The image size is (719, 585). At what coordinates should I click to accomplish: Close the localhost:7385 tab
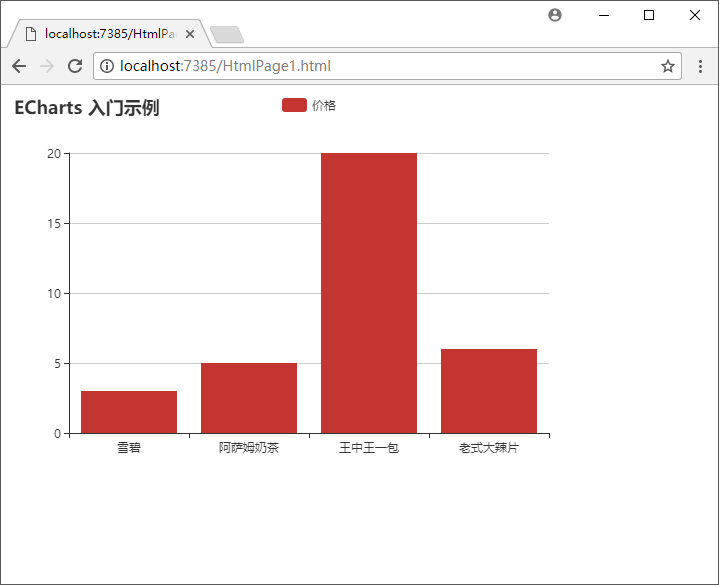(x=190, y=34)
